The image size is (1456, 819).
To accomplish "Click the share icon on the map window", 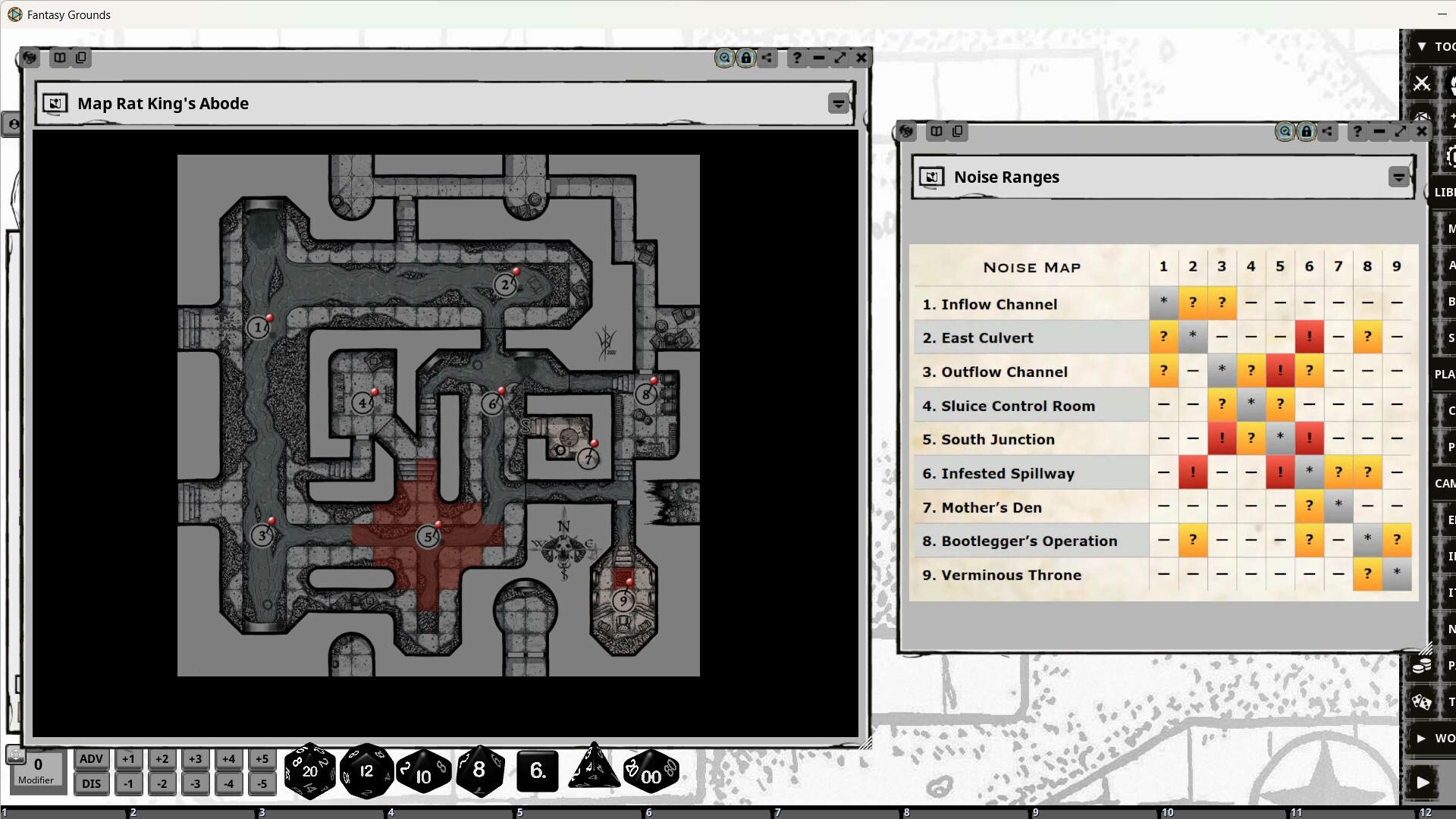I will tap(767, 58).
